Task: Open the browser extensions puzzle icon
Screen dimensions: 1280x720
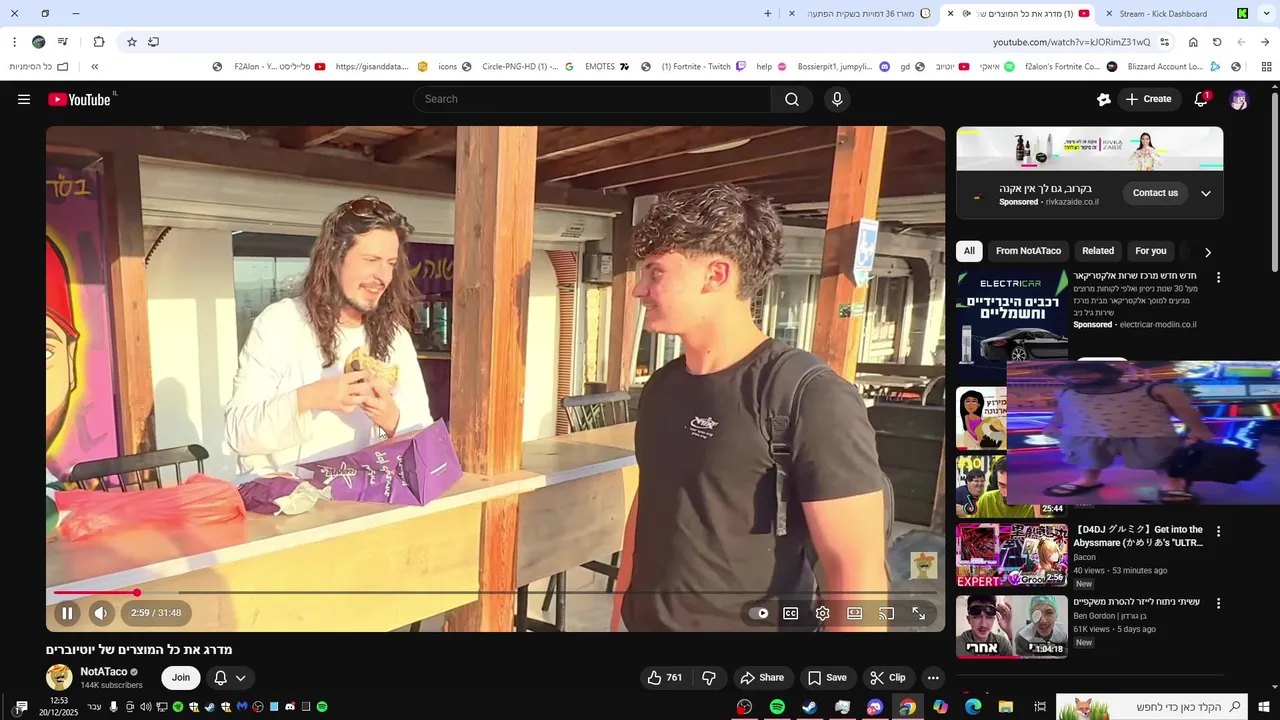Action: (99, 42)
